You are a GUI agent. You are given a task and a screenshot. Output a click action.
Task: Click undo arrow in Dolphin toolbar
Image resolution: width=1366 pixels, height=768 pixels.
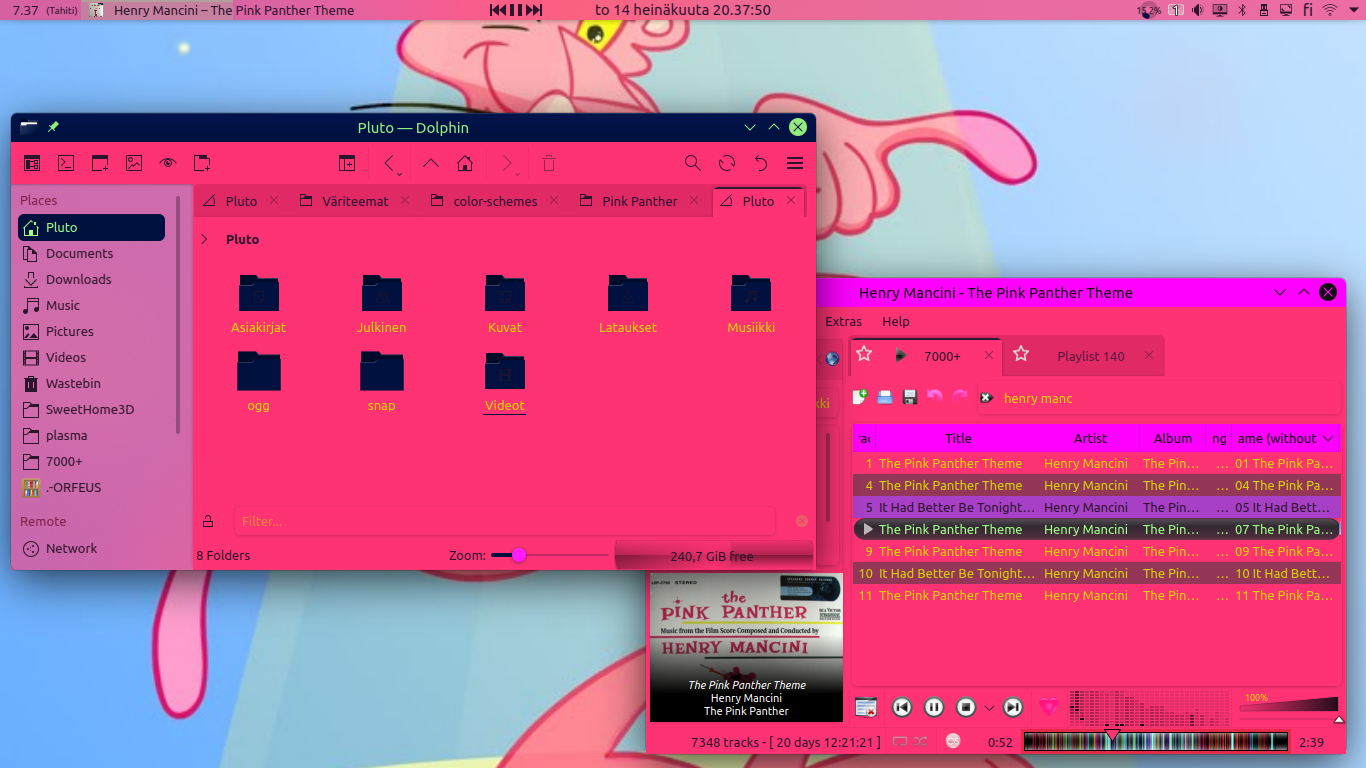tap(761, 163)
